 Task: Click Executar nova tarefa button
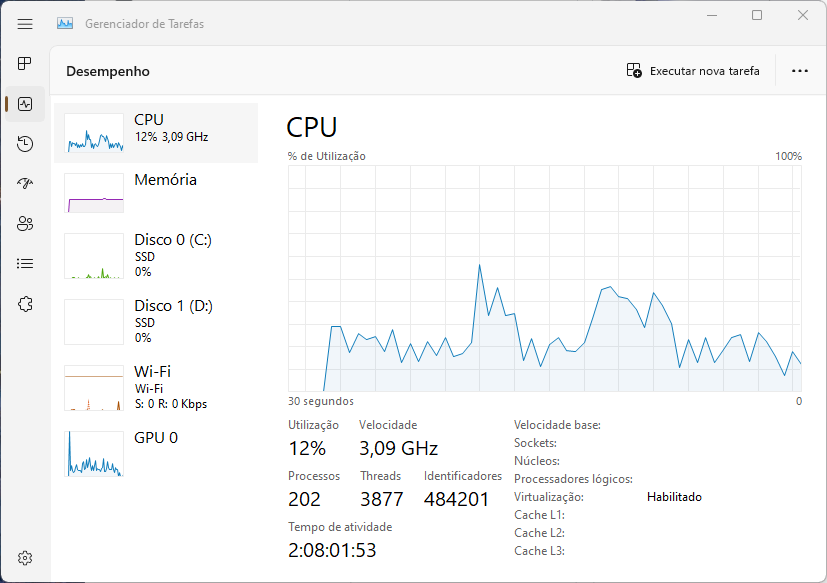(x=693, y=71)
